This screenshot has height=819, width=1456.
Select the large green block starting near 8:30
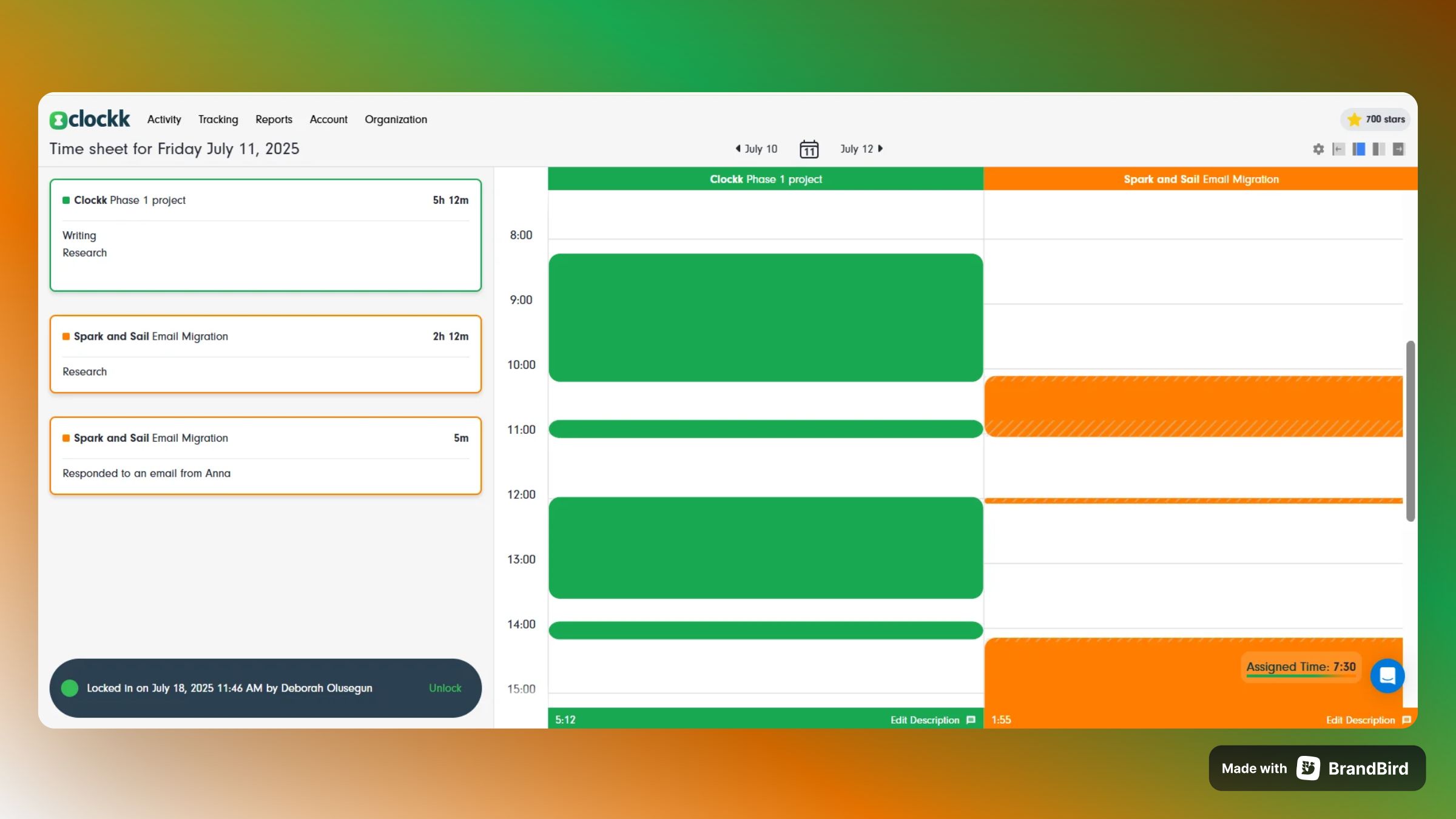(766, 318)
